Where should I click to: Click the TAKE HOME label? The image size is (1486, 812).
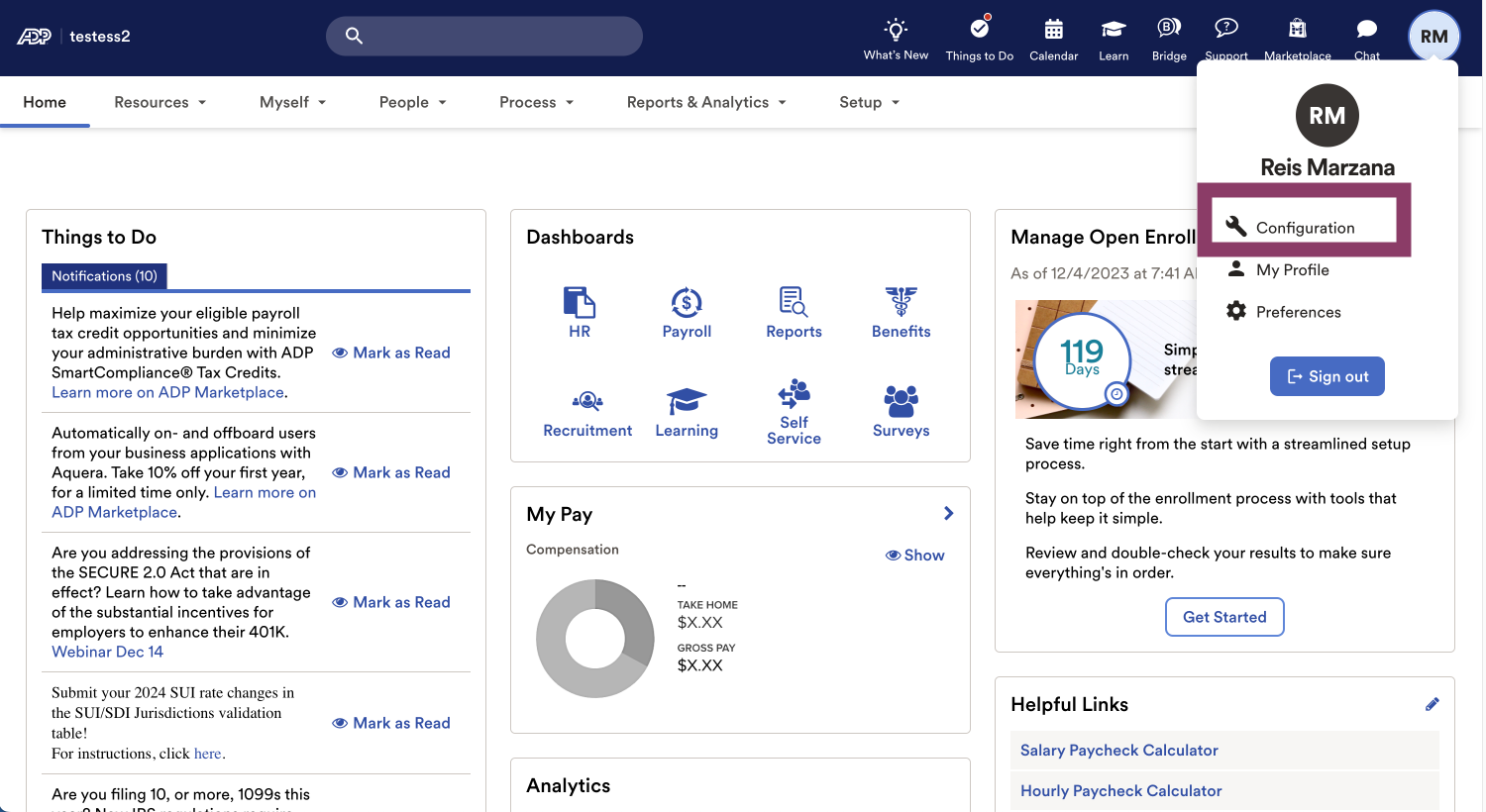[707, 605]
